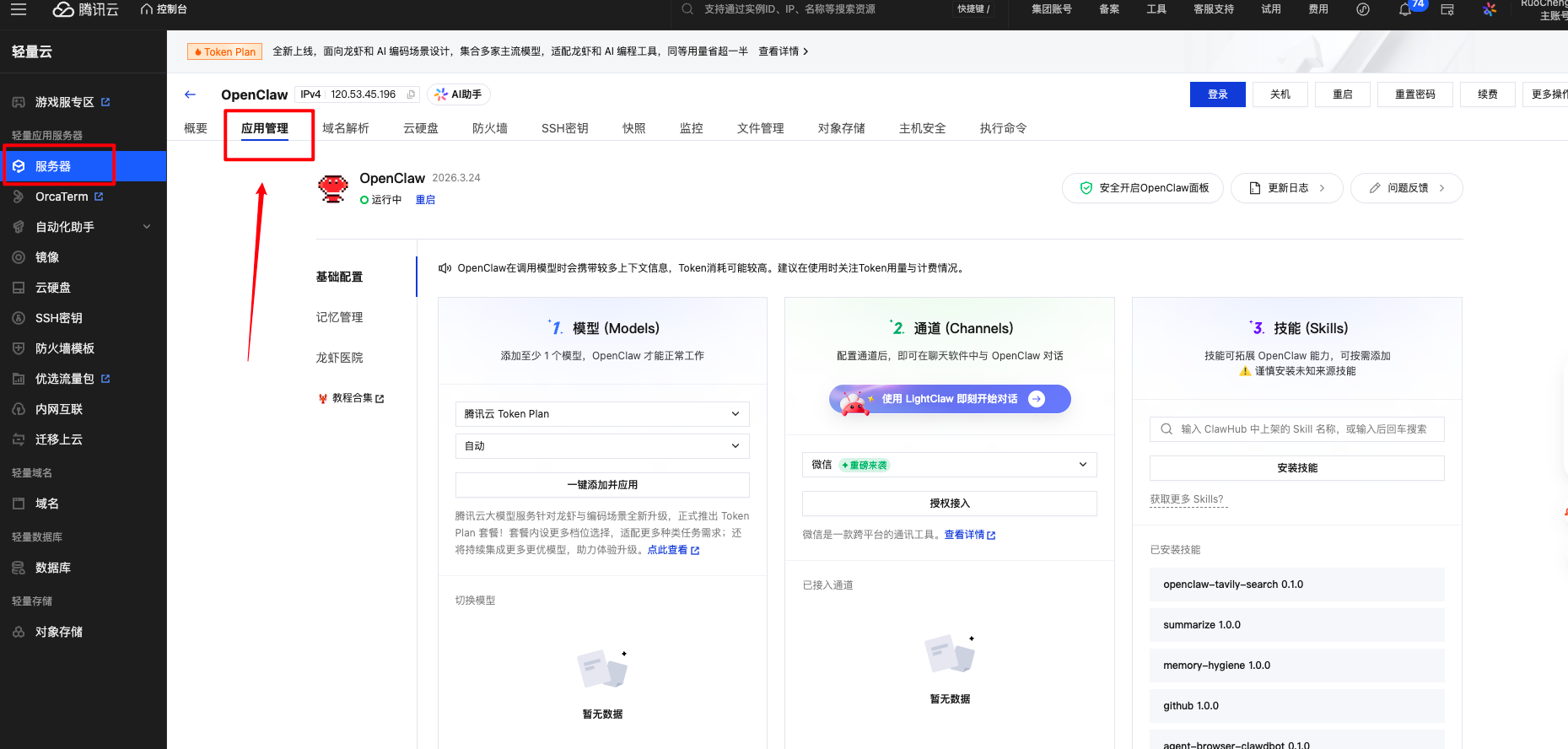Click the 关机 shutdown button

[x=1280, y=94]
